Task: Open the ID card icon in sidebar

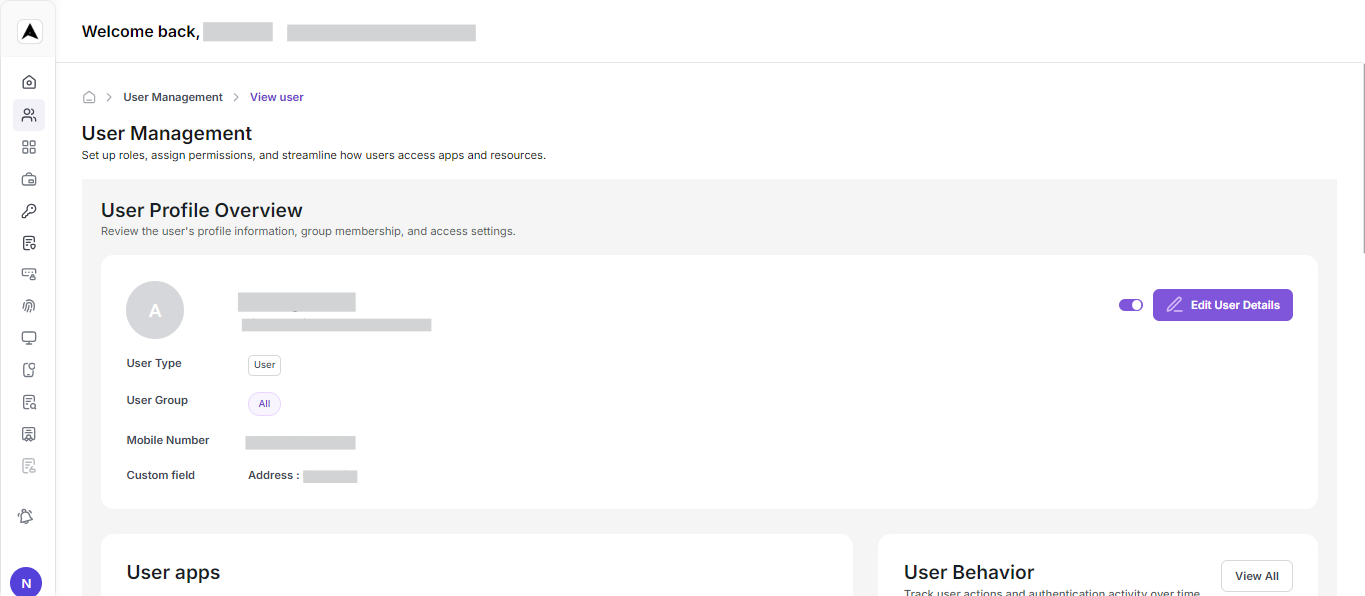Action: coord(29,434)
